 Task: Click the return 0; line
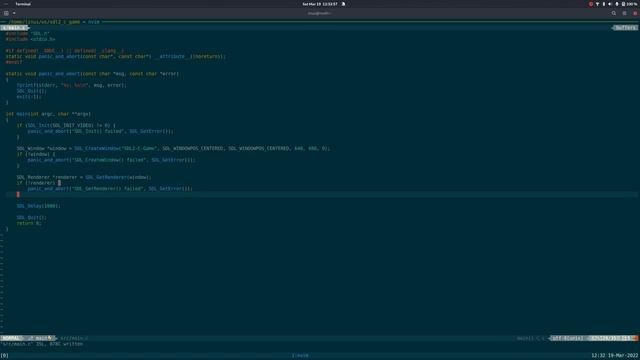pyautogui.click(x=29, y=223)
